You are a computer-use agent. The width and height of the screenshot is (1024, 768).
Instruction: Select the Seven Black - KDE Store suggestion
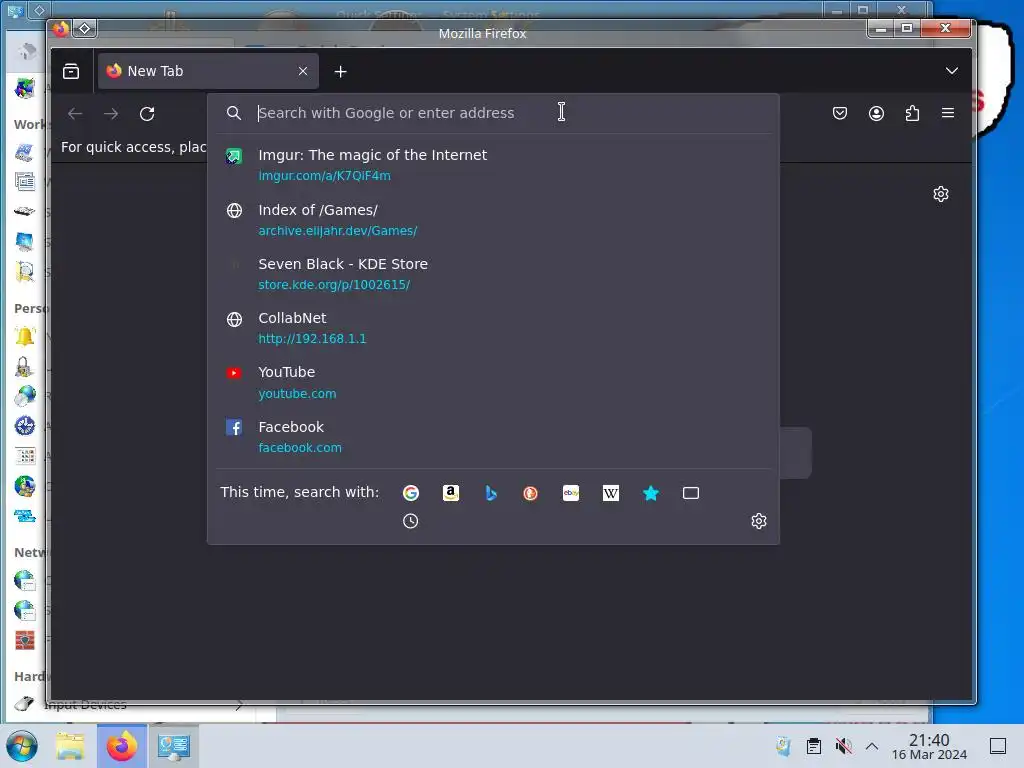click(x=493, y=274)
